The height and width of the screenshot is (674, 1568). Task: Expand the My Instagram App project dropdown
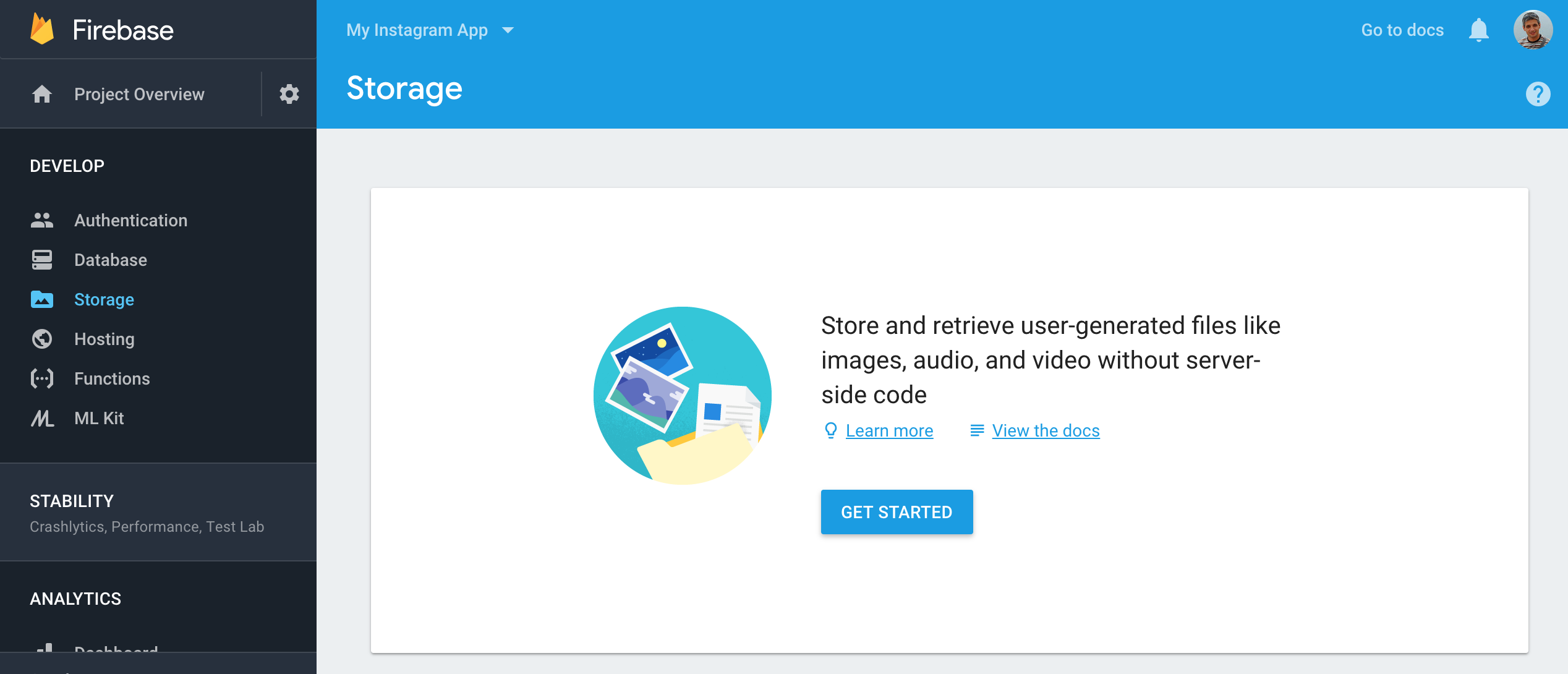430,30
